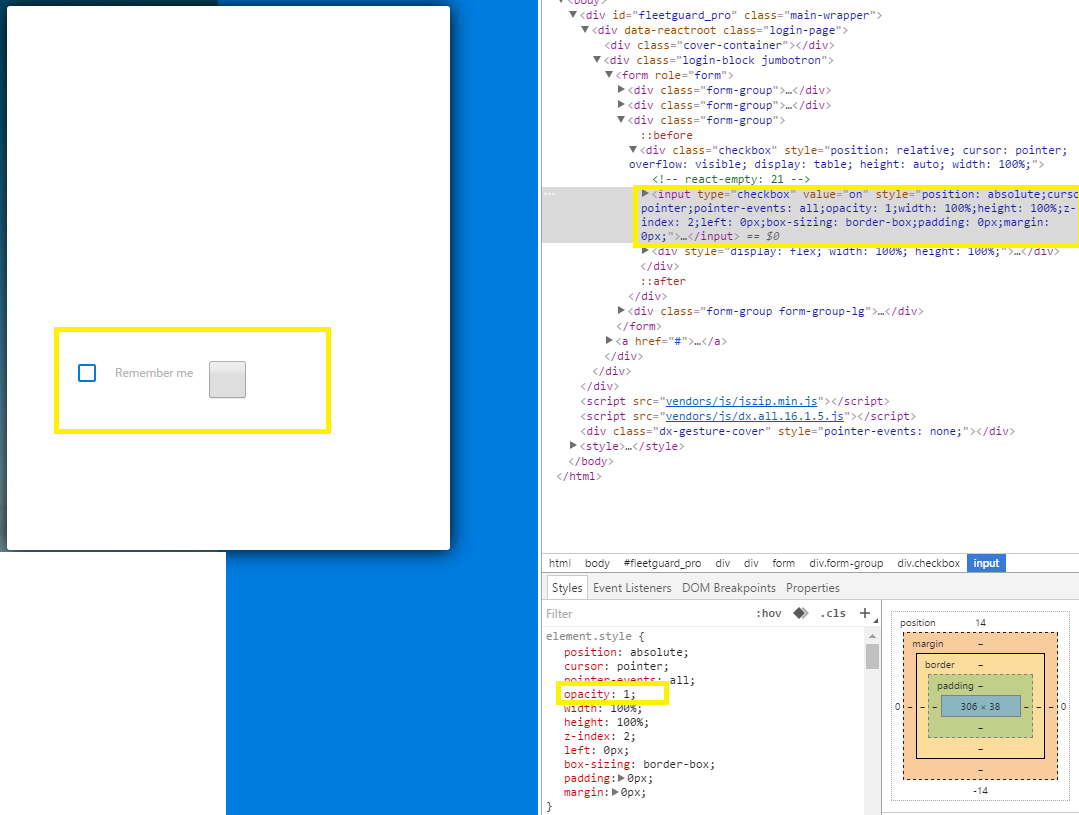Collapse the fleetguard_pro main-wrapper div
The width and height of the screenshot is (1079, 815).
tap(573, 14)
